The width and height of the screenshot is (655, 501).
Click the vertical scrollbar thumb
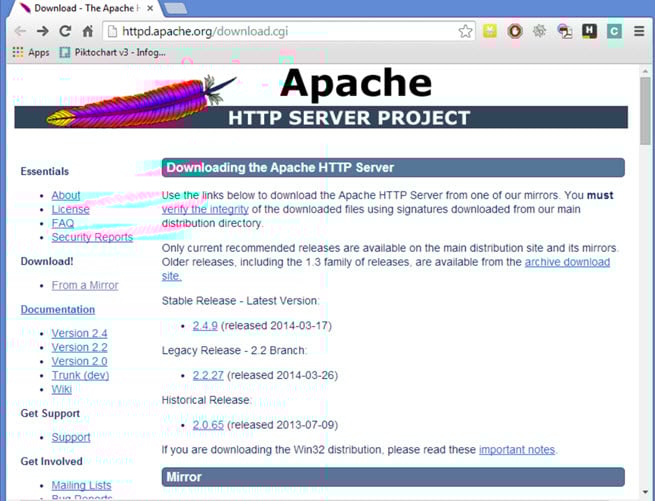click(x=645, y=111)
